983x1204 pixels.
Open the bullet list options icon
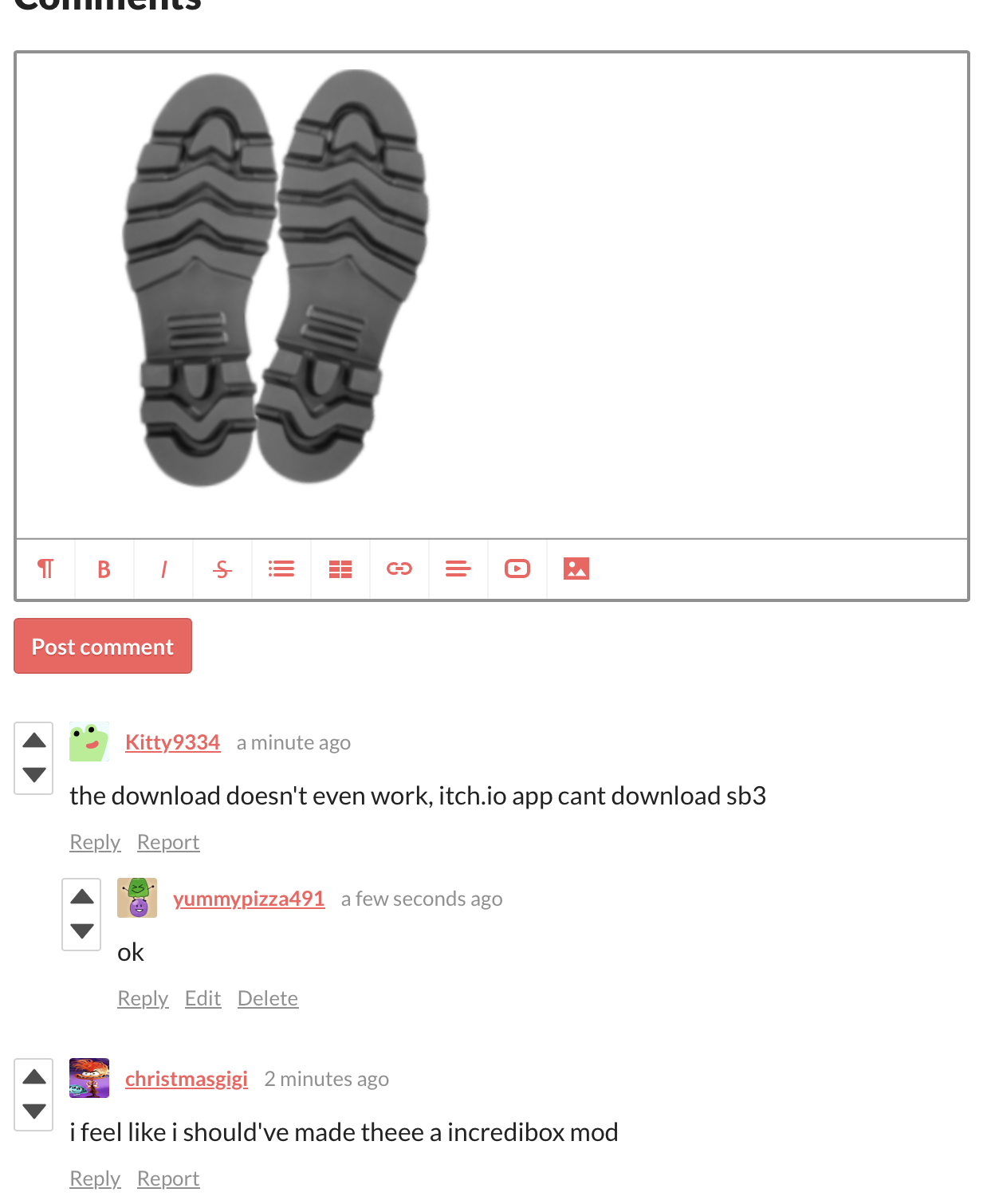pyautogui.click(x=281, y=569)
